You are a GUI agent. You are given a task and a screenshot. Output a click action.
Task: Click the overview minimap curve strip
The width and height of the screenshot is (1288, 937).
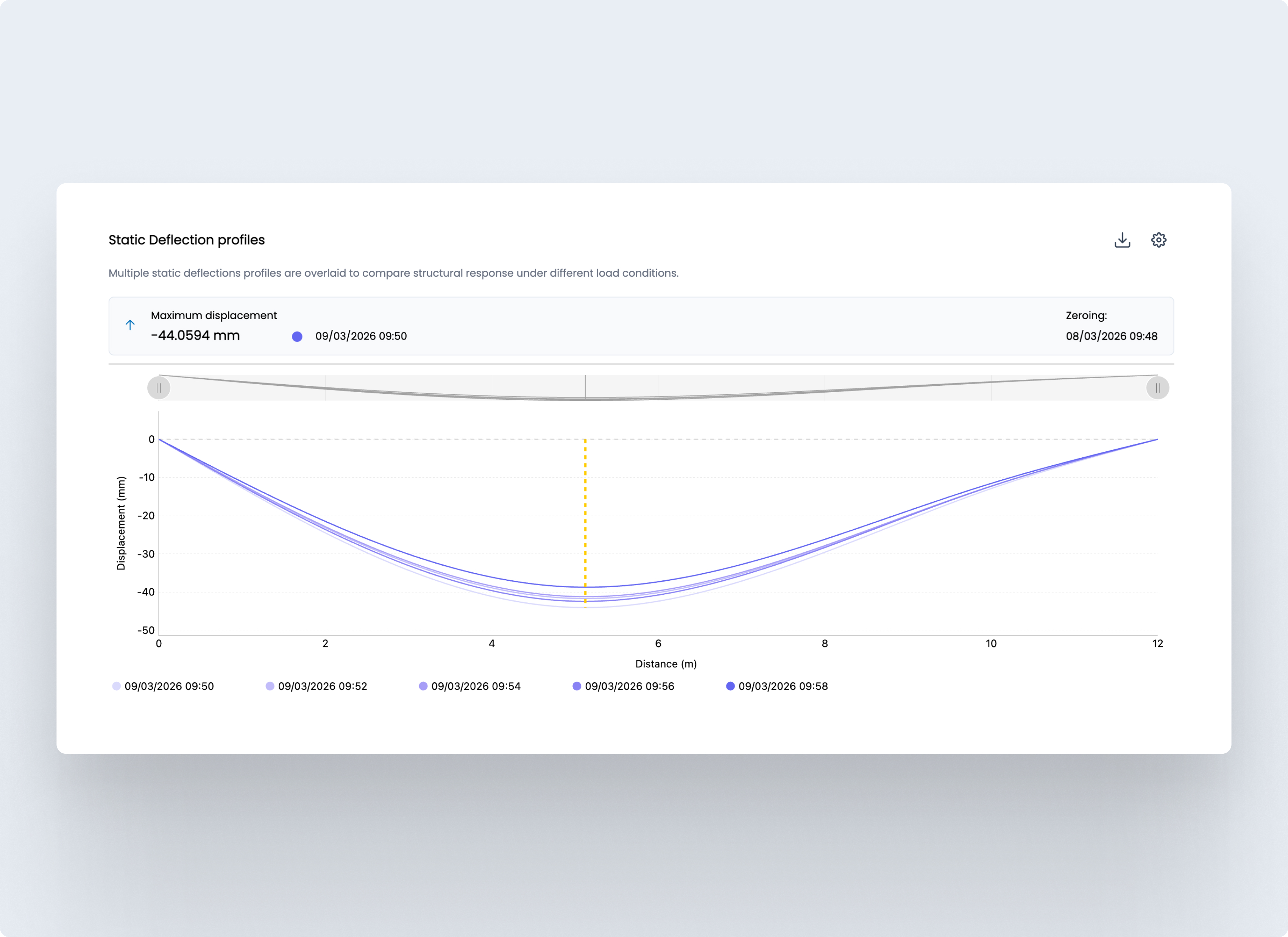point(852,388)
